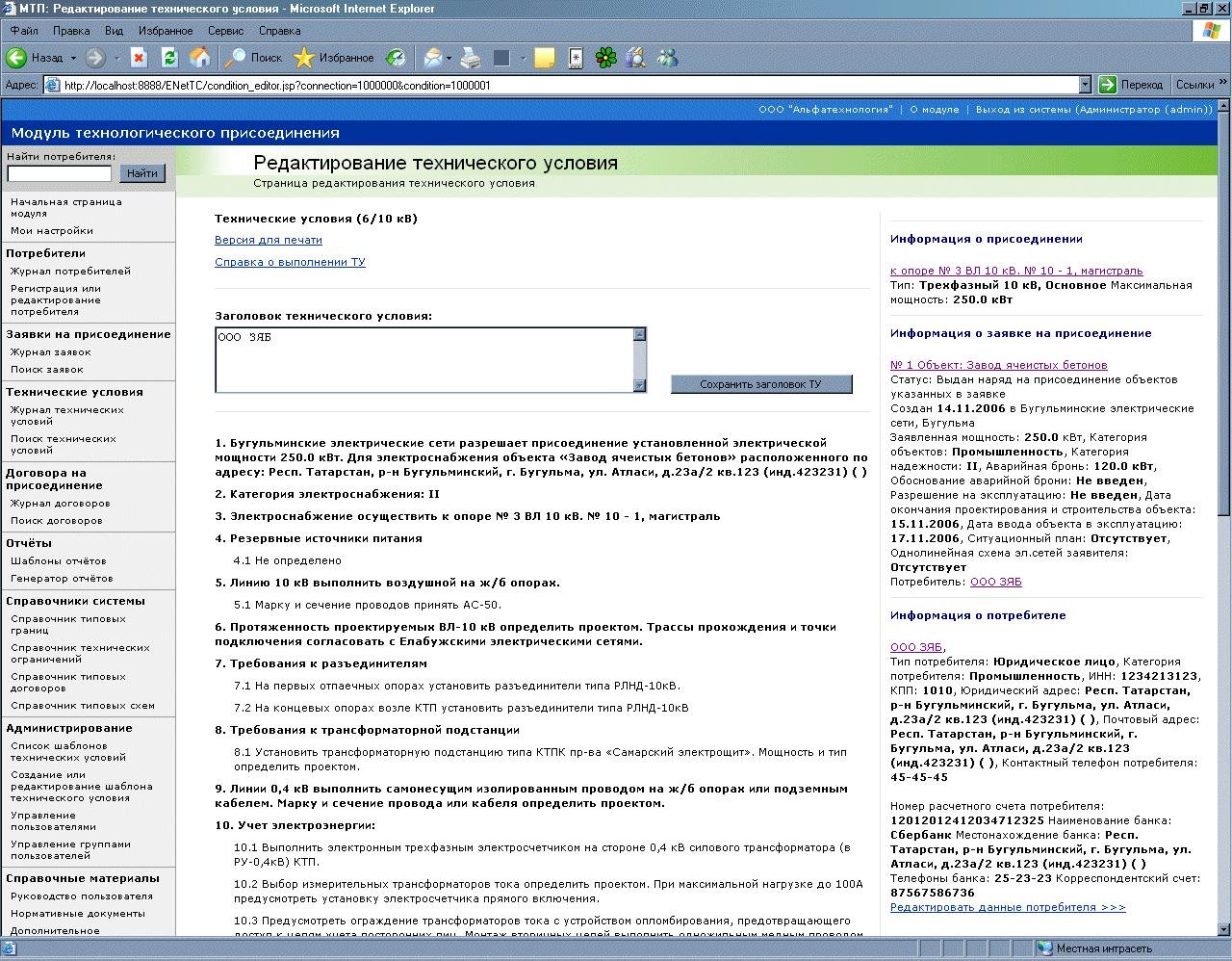Click the History clock icon
Screen dimensions: 1232x961
[x=397, y=58]
